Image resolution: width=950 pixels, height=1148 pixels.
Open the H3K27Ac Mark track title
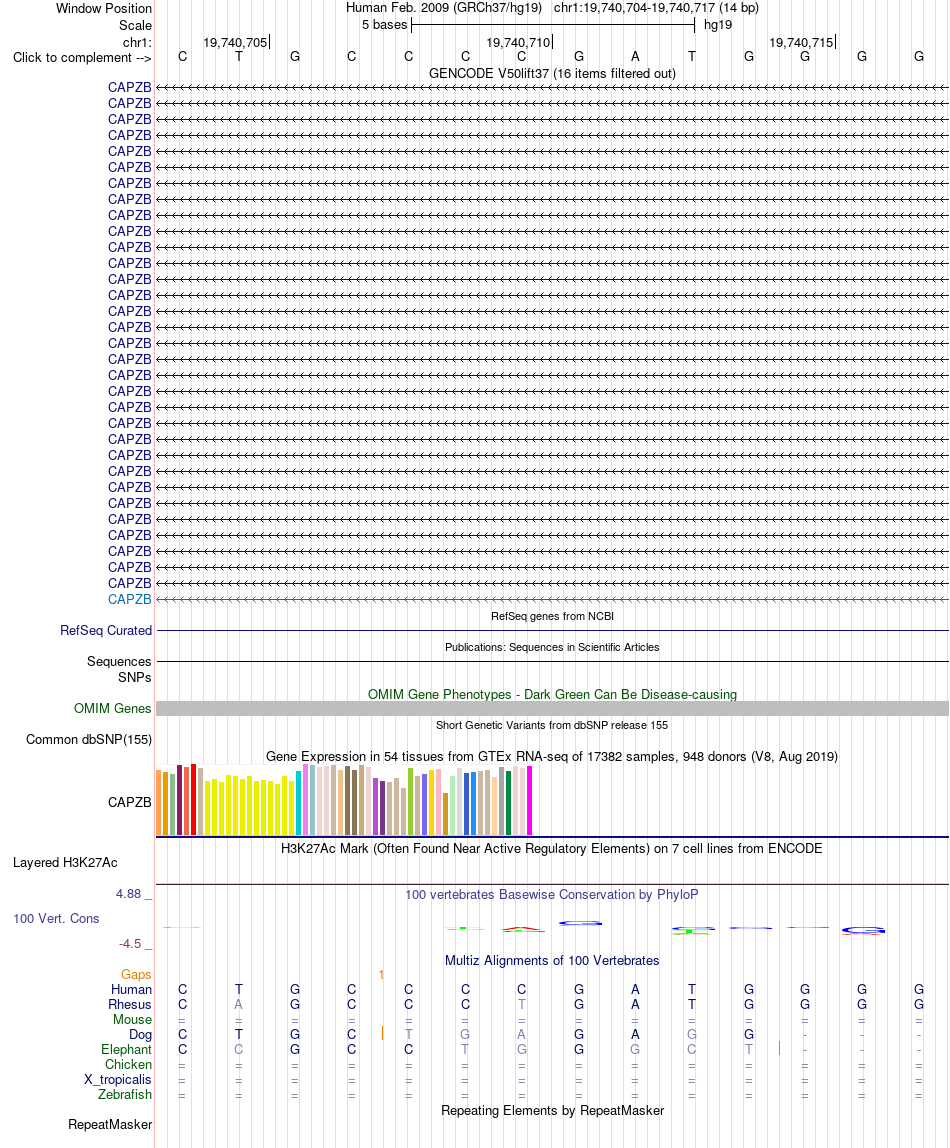[552, 849]
